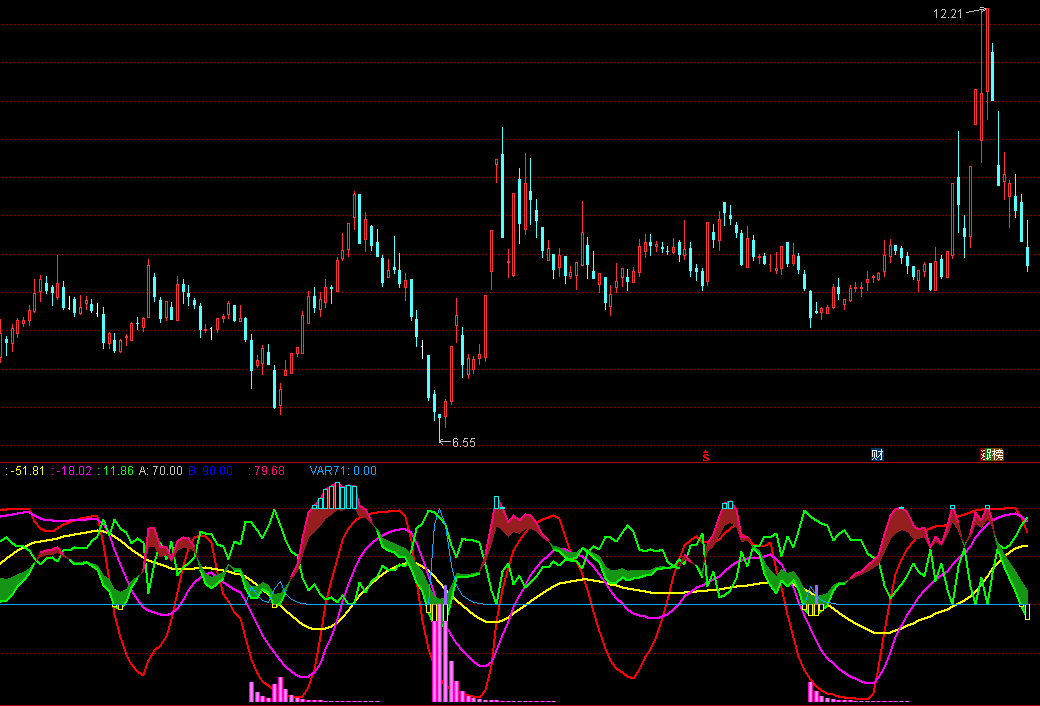The height and width of the screenshot is (706, 1040).
Task: Click the brown 榜 ranking marker
Action: [x=998, y=455]
